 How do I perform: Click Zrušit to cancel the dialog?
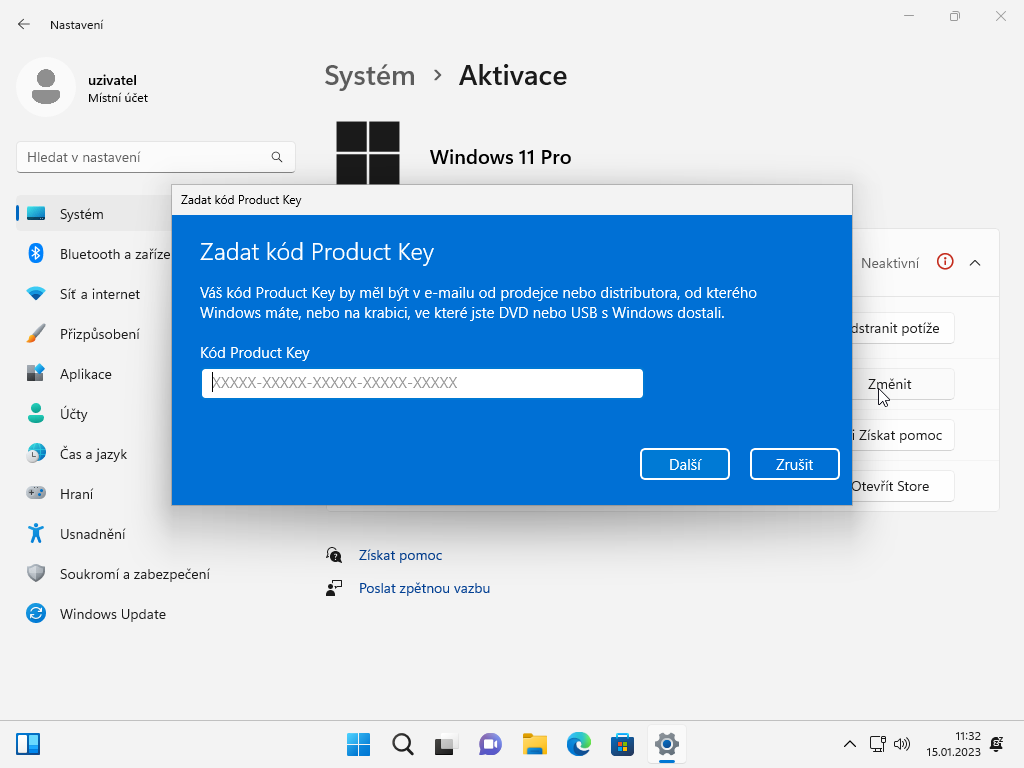tap(794, 464)
